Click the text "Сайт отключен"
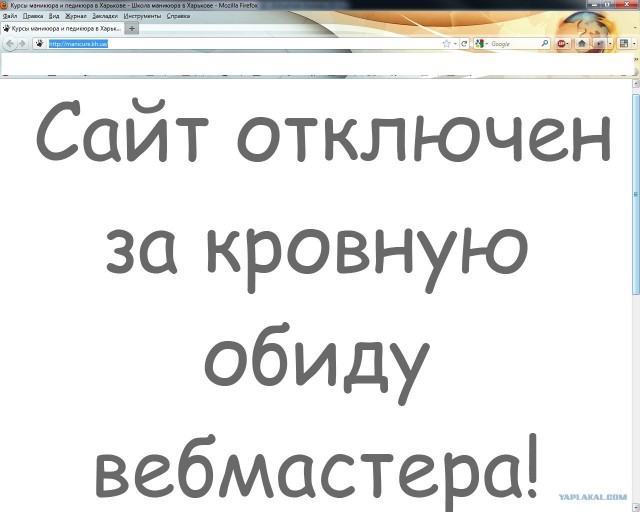 pyautogui.click(x=323, y=131)
